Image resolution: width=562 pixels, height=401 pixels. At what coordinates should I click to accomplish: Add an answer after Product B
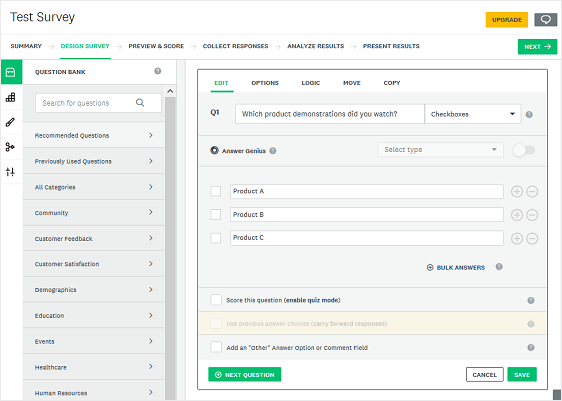pos(516,215)
